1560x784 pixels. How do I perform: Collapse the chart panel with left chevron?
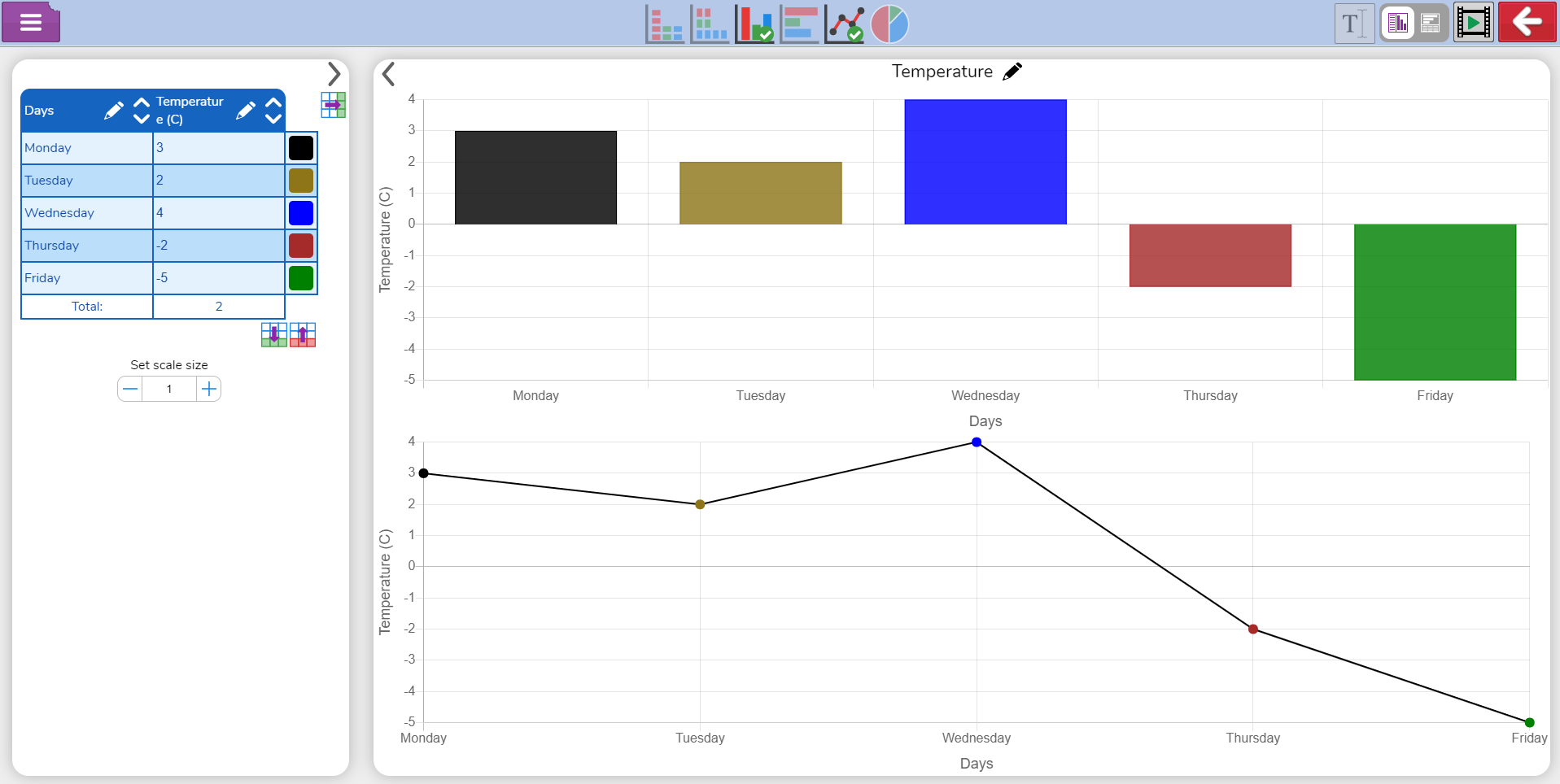pyautogui.click(x=389, y=74)
